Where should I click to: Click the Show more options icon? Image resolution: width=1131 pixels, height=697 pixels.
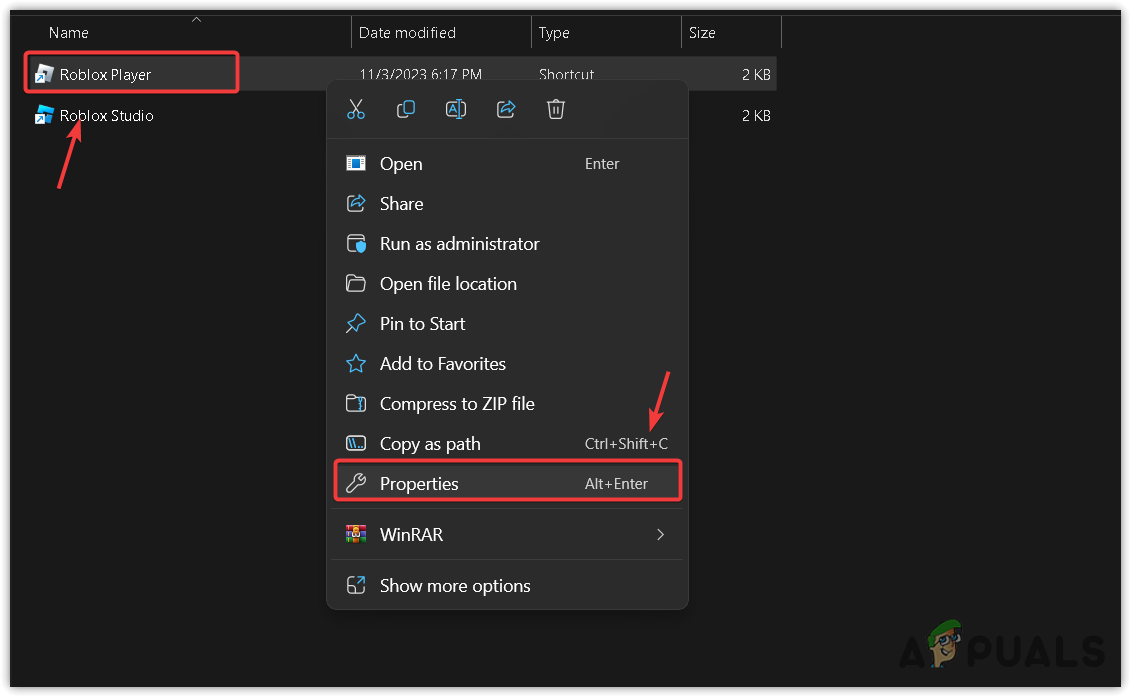click(356, 585)
